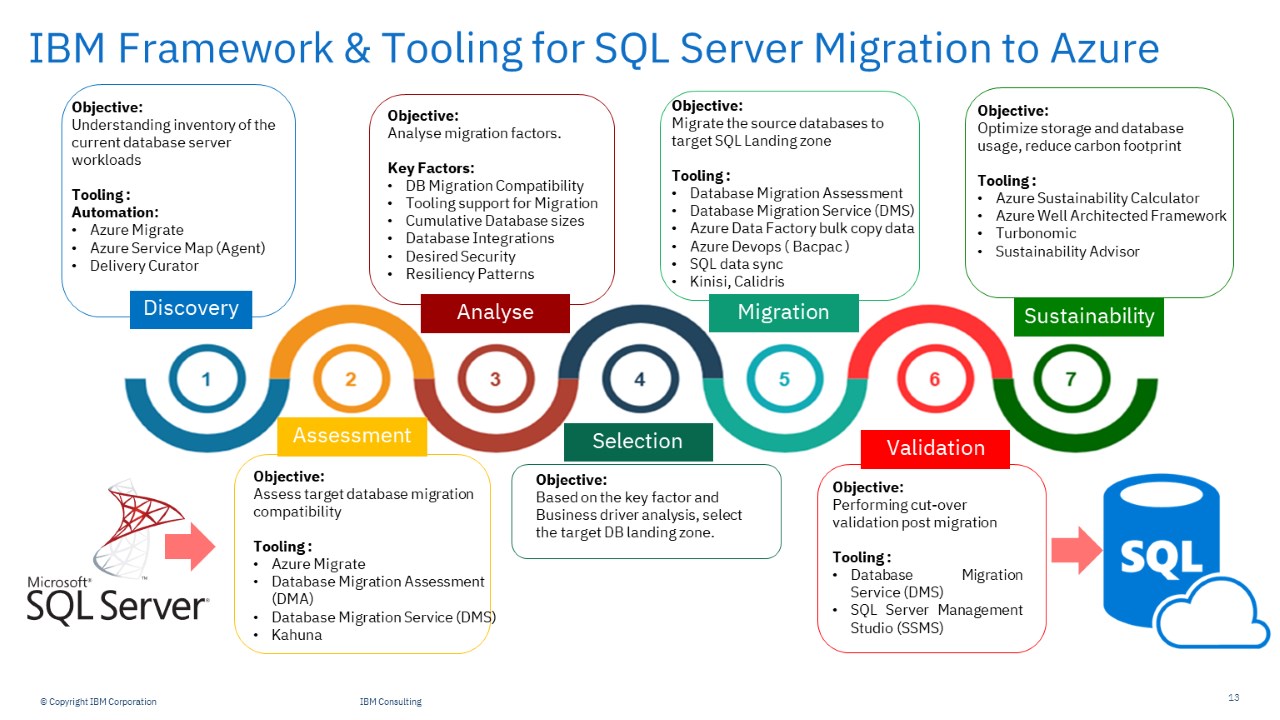This screenshot has width=1280, height=720.
Task: Select step circle number 6
Action: (935, 380)
